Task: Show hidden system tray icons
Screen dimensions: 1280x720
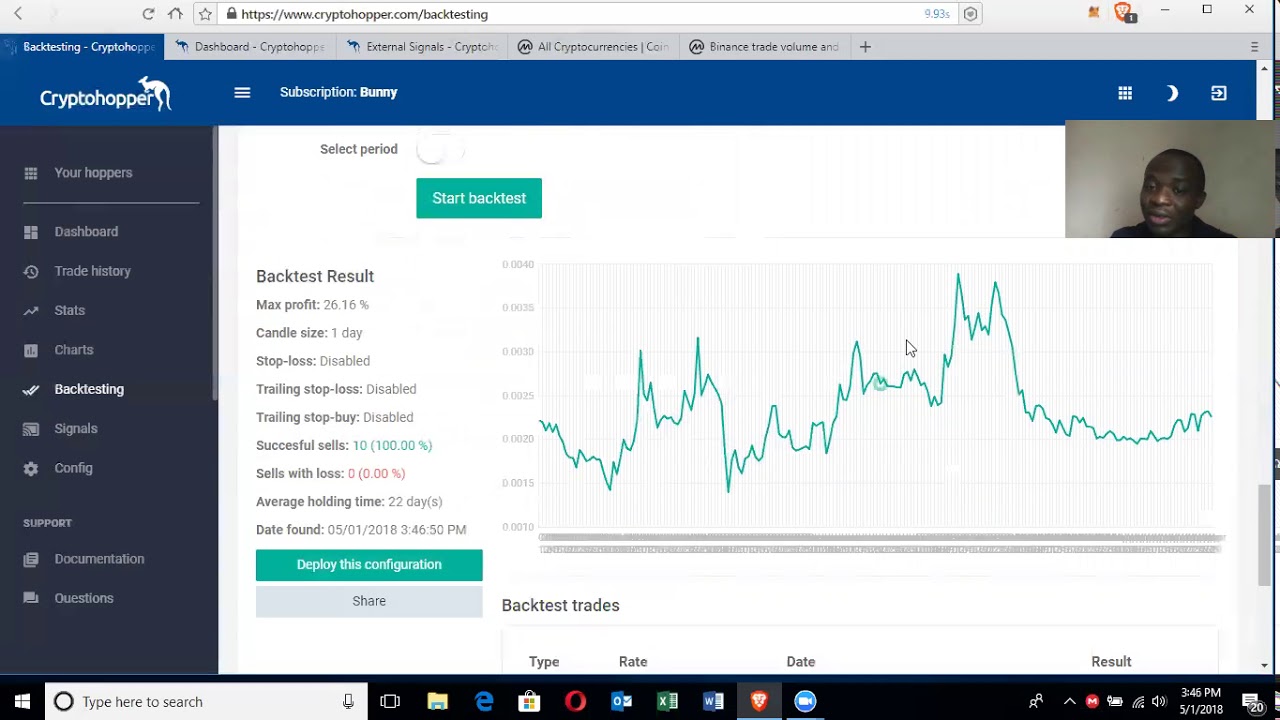Action: click(1069, 702)
